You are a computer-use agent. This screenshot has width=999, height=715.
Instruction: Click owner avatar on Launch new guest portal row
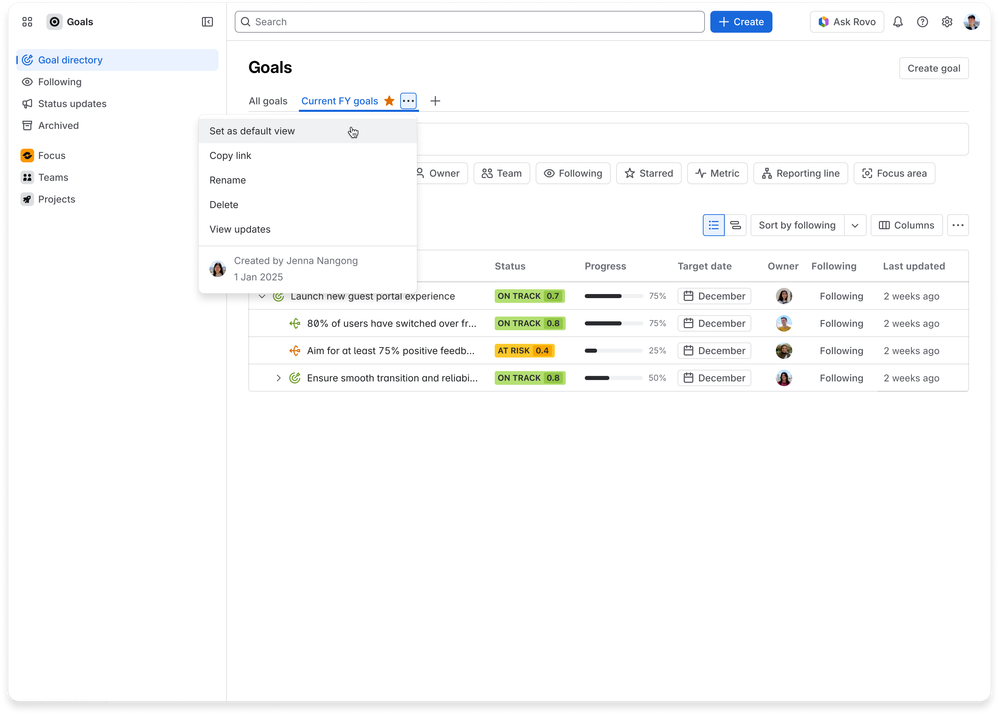click(x=784, y=296)
